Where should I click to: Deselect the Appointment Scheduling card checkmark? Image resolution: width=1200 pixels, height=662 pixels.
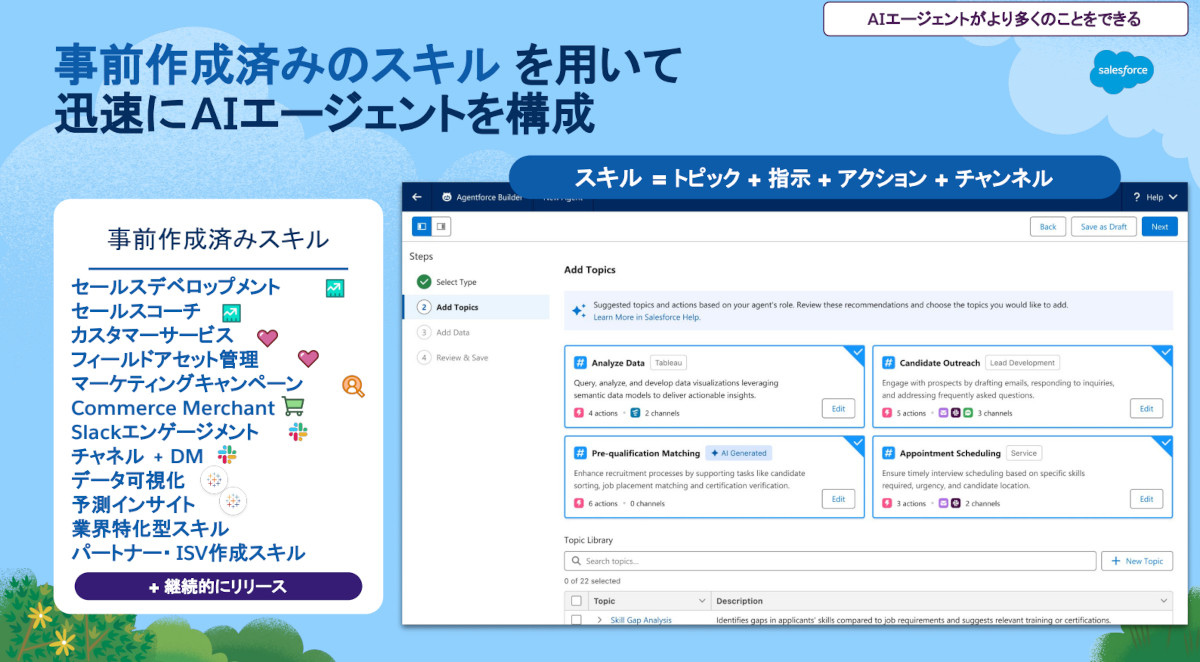click(1165, 442)
